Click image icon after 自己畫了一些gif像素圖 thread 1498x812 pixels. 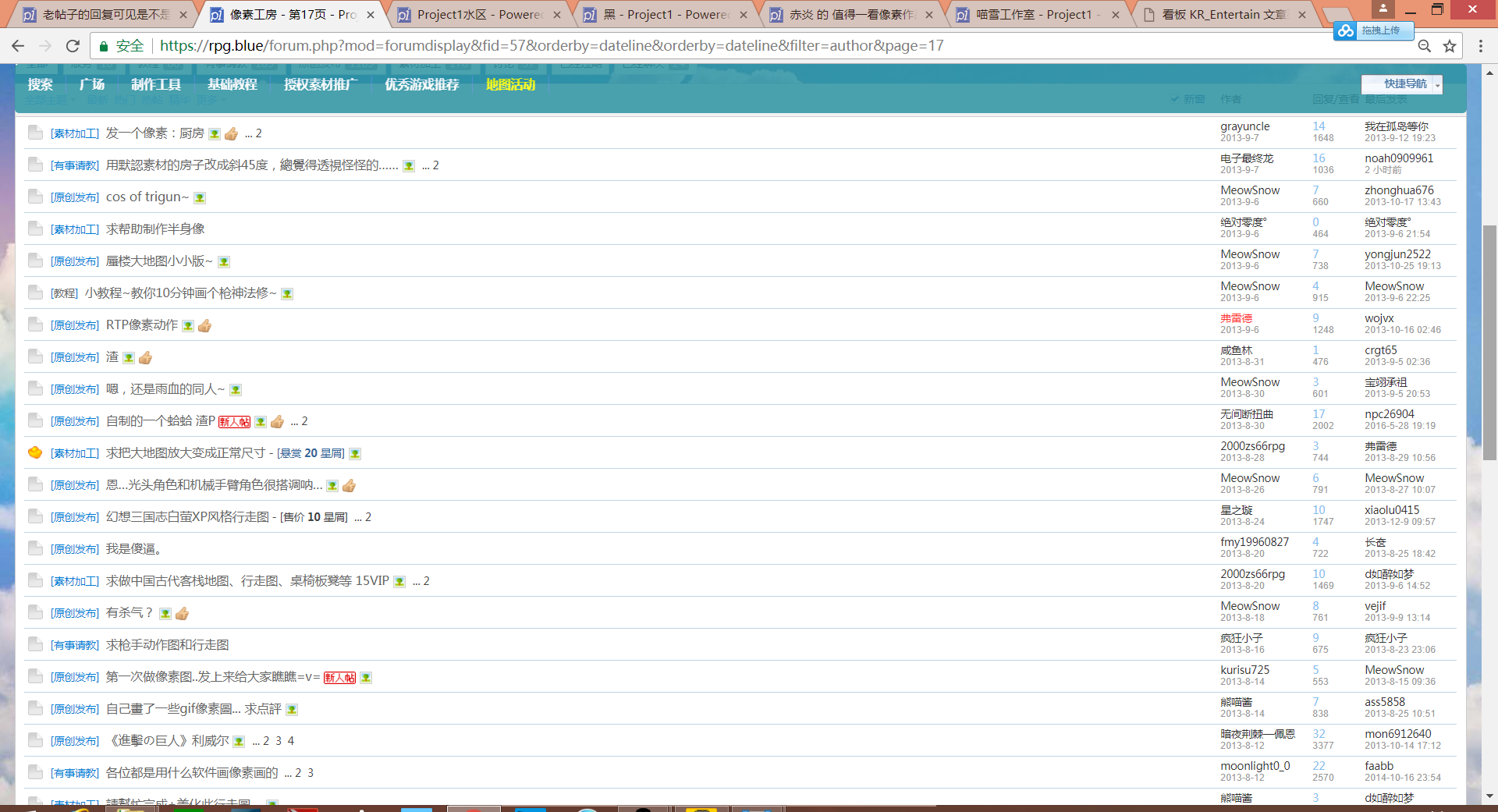pyautogui.click(x=292, y=710)
